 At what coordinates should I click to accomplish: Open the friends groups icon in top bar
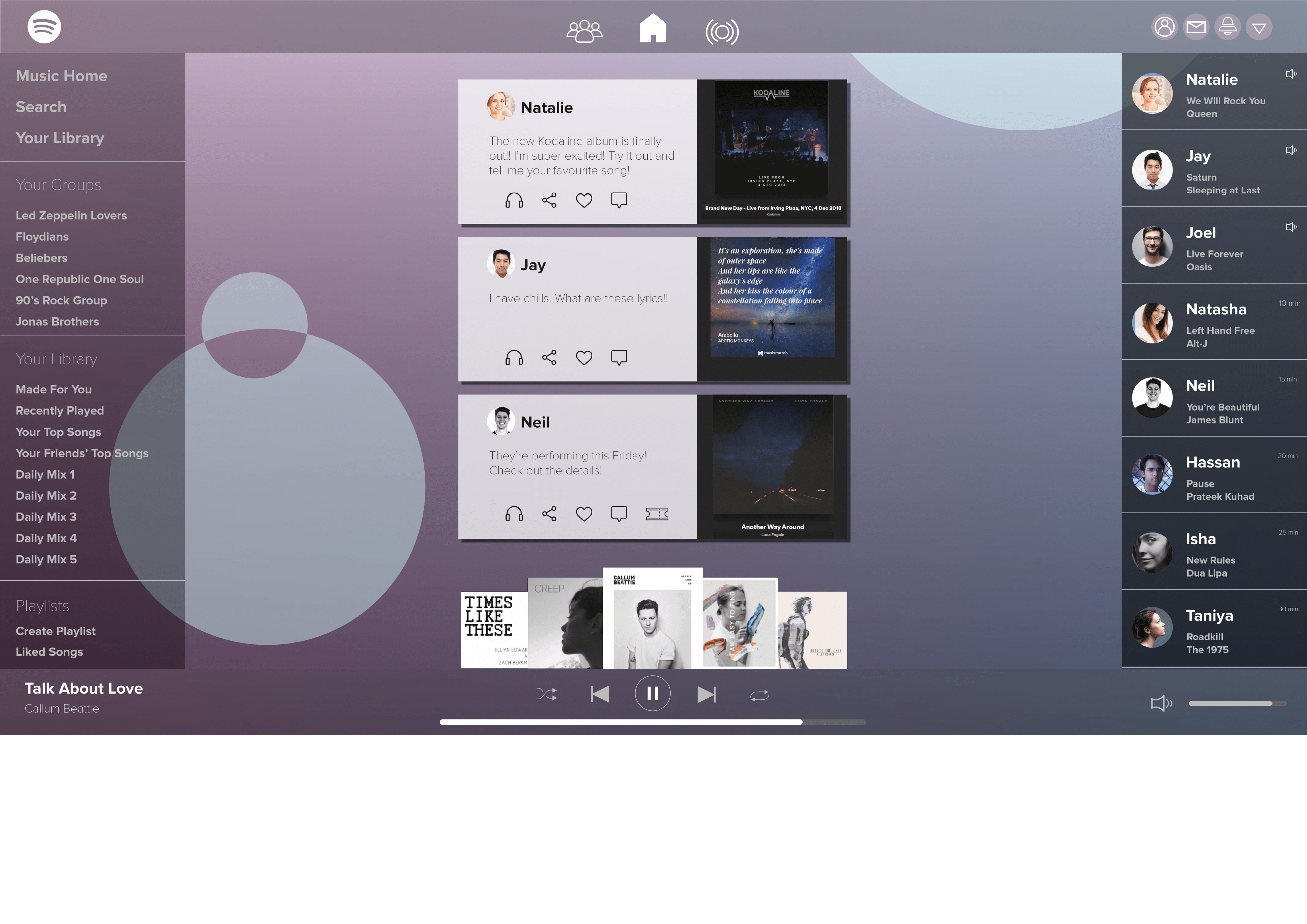584,31
